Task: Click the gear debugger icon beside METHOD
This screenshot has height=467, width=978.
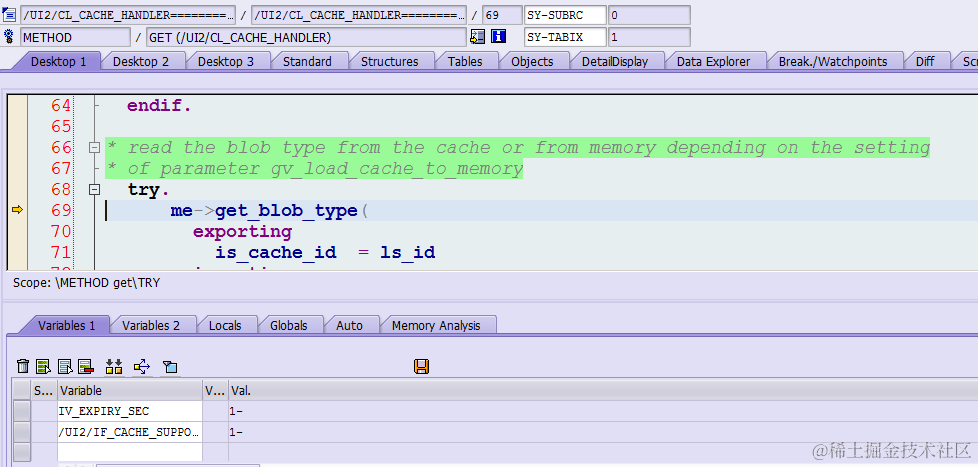Action: 8,37
